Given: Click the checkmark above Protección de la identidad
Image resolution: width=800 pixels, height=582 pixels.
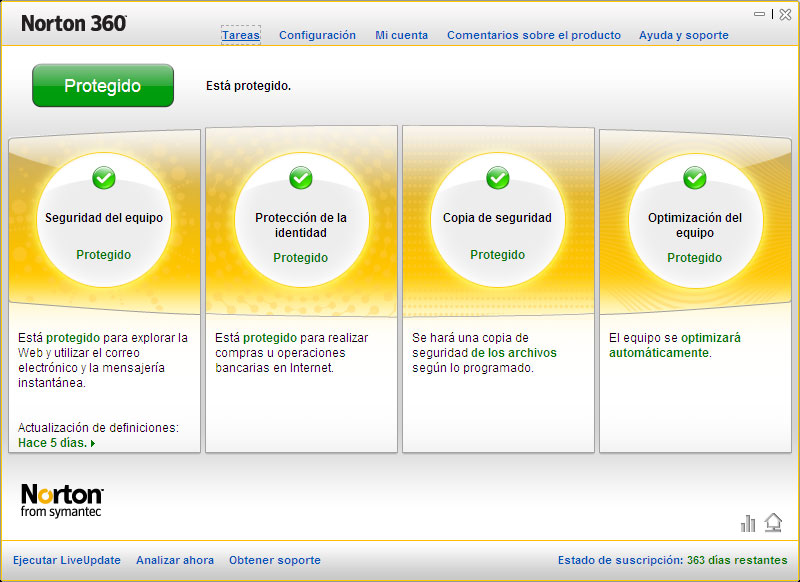Looking at the screenshot, I should click(301, 178).
